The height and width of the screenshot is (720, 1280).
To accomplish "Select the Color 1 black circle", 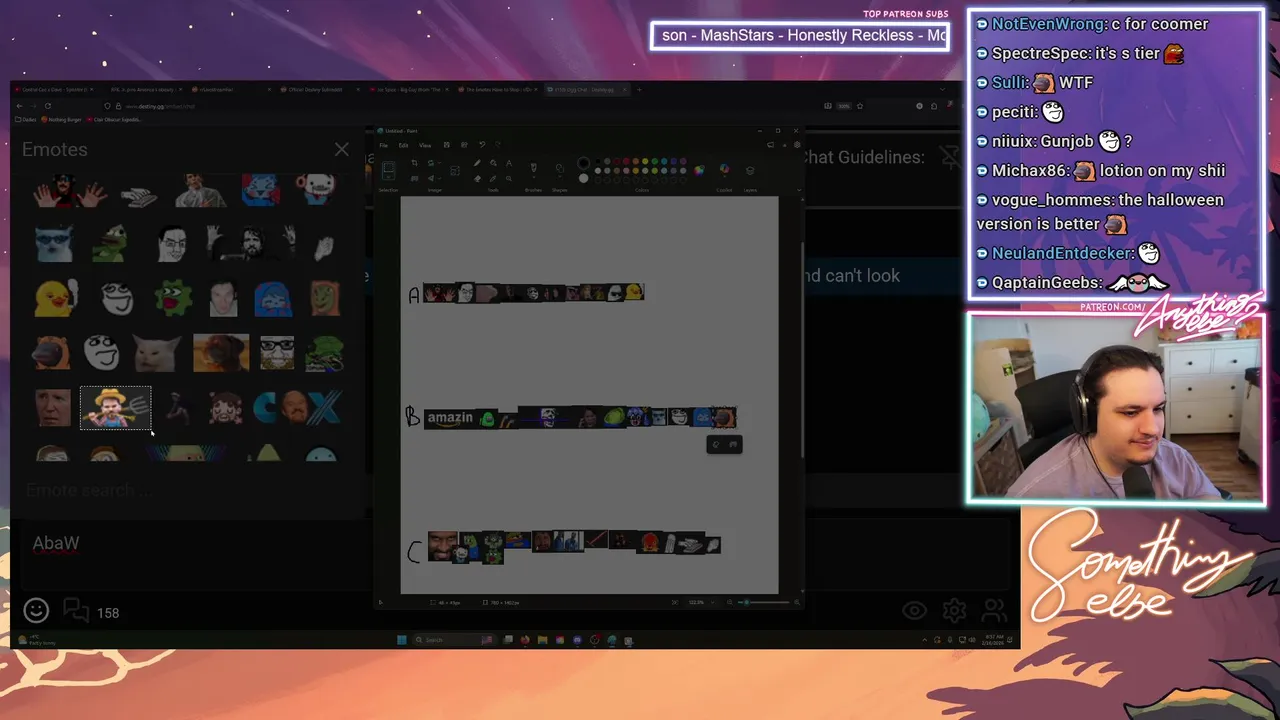I will point(583,163).
